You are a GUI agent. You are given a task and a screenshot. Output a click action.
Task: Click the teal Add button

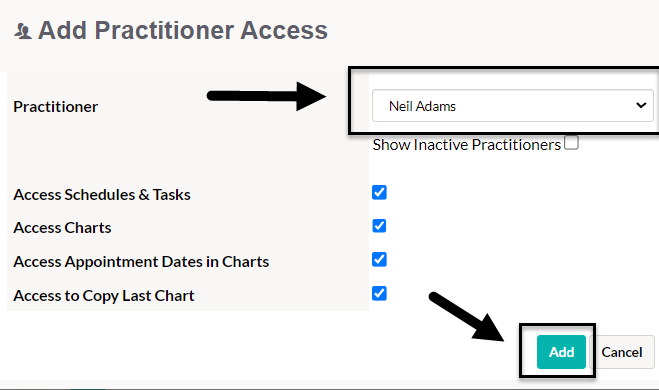click(x=561, y=352)
